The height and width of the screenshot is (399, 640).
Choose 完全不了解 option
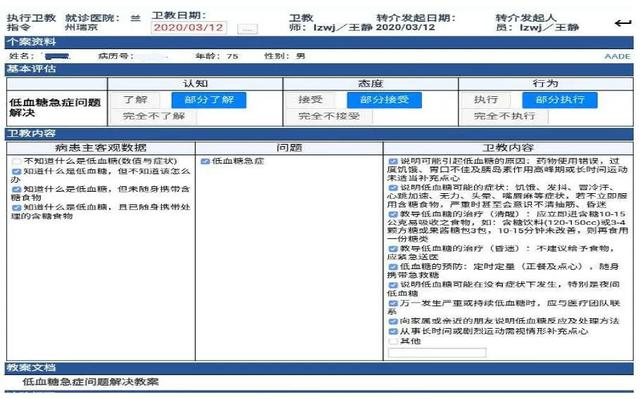tap(154, 116)
